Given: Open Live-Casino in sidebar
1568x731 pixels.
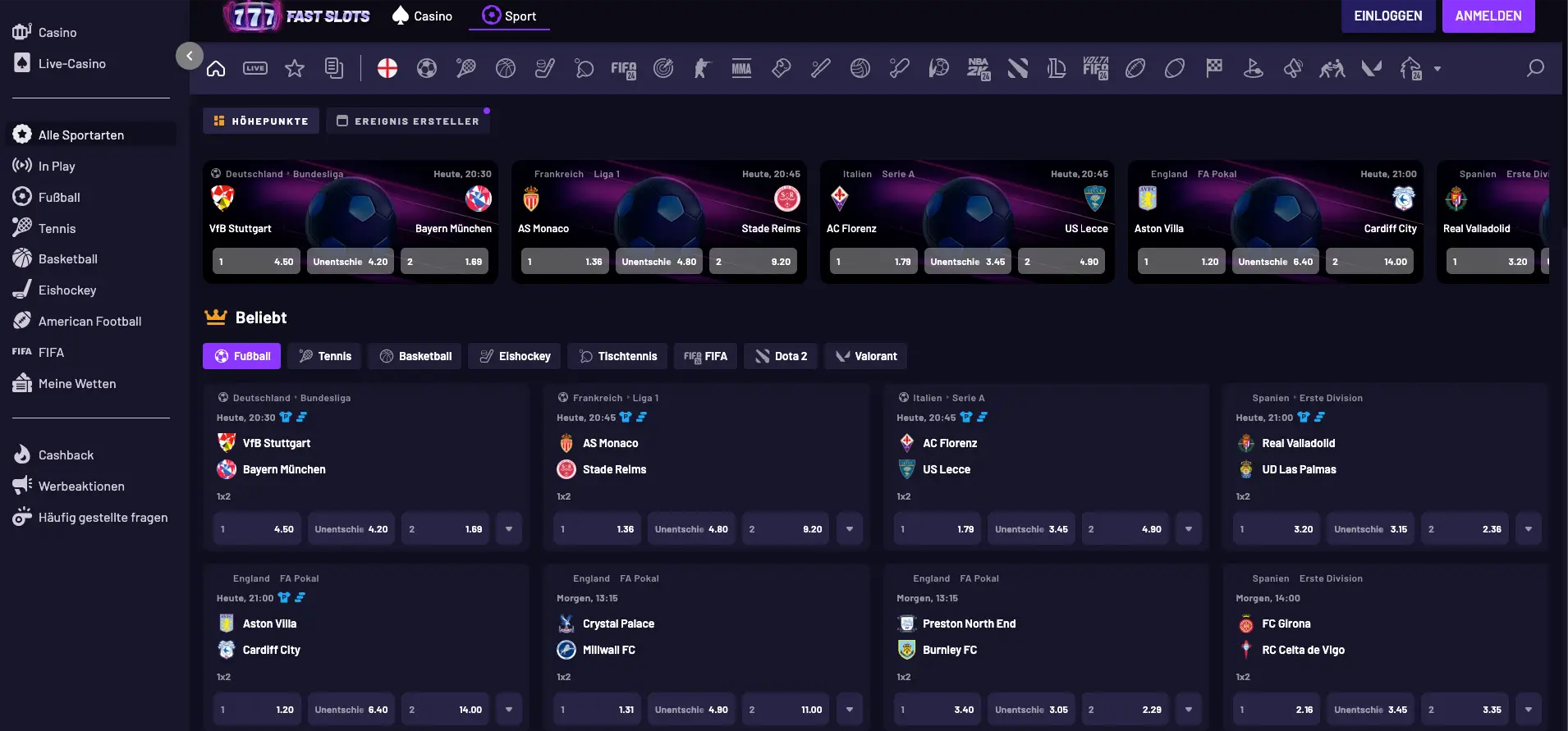Looking at the screenshot, I should click(x=71, y=63).
